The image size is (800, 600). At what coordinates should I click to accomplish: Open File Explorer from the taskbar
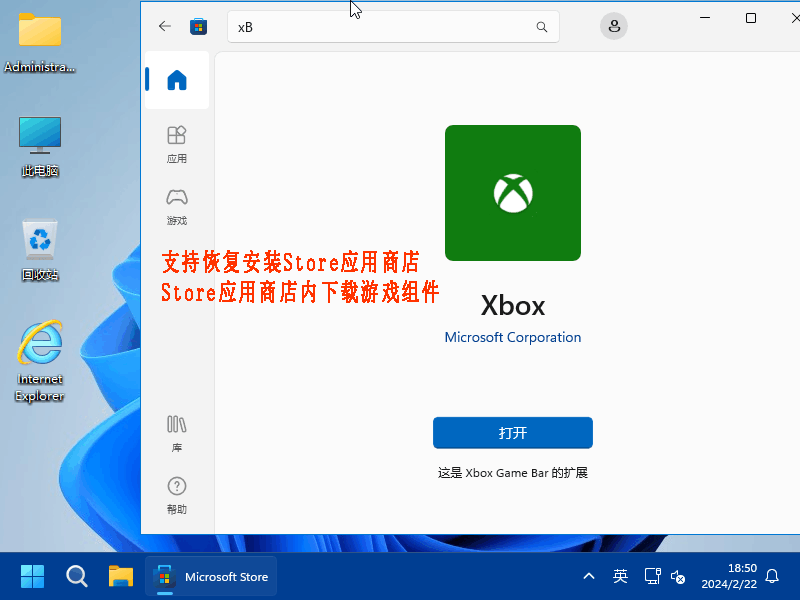click(x=121, y=577)
